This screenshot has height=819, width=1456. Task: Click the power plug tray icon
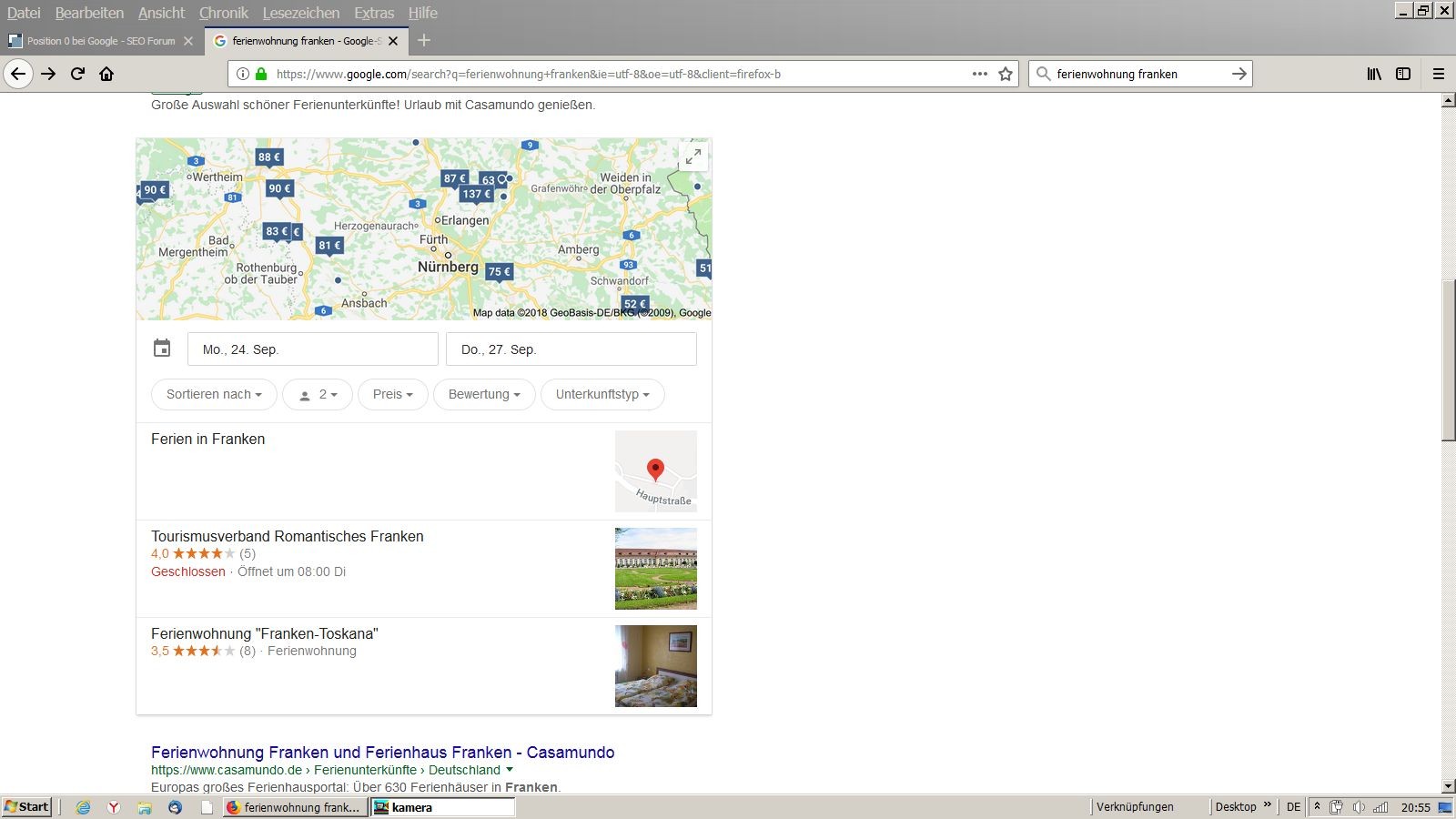click(1336, 807)
